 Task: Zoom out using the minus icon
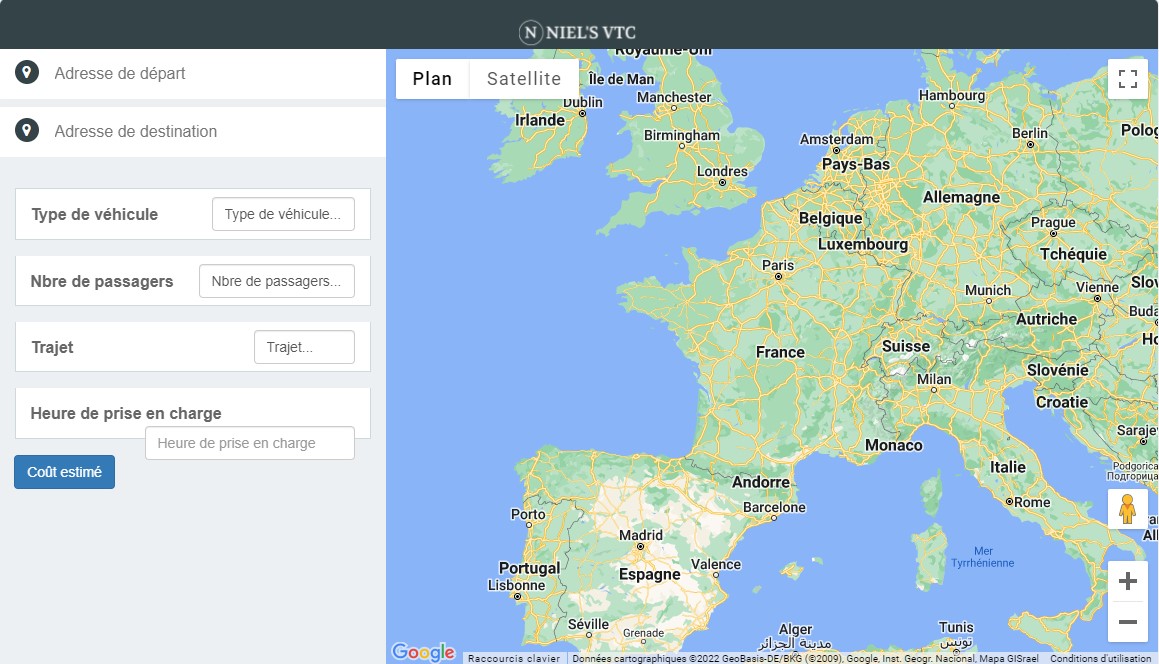tap(1128, 621)
